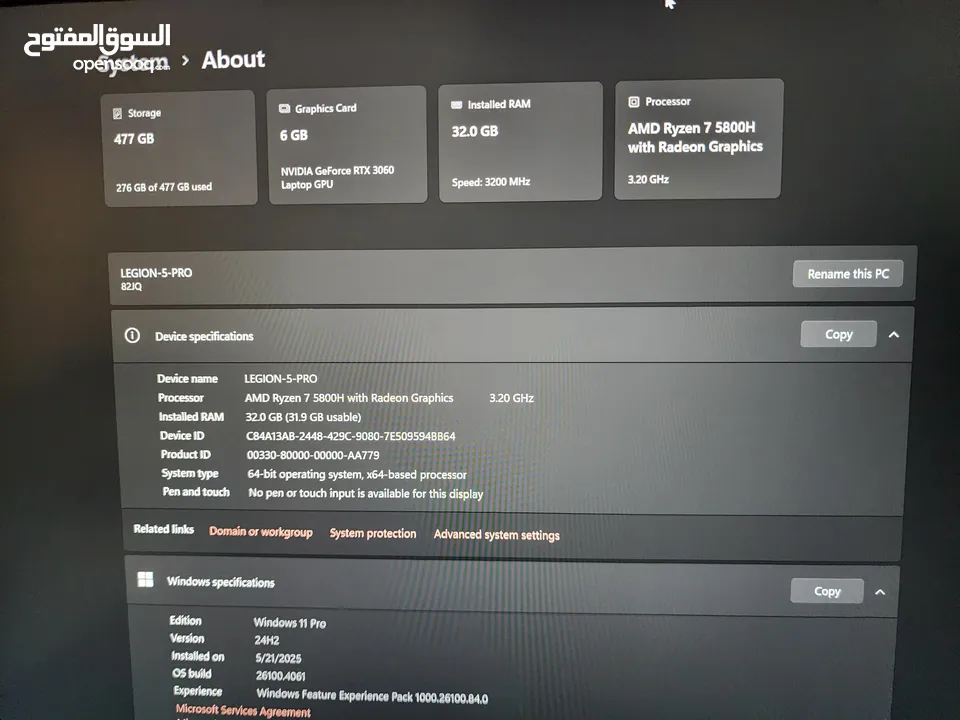This screenshot has height=720, width=960.
Task: Select the LEGION-5-PRO PC name header
Action: click(x=156, y=273)
